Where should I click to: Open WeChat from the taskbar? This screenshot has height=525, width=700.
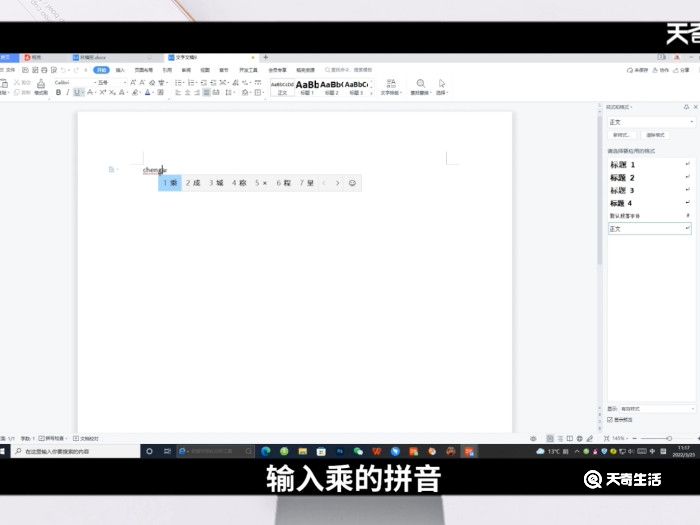(x=358, y=451)
